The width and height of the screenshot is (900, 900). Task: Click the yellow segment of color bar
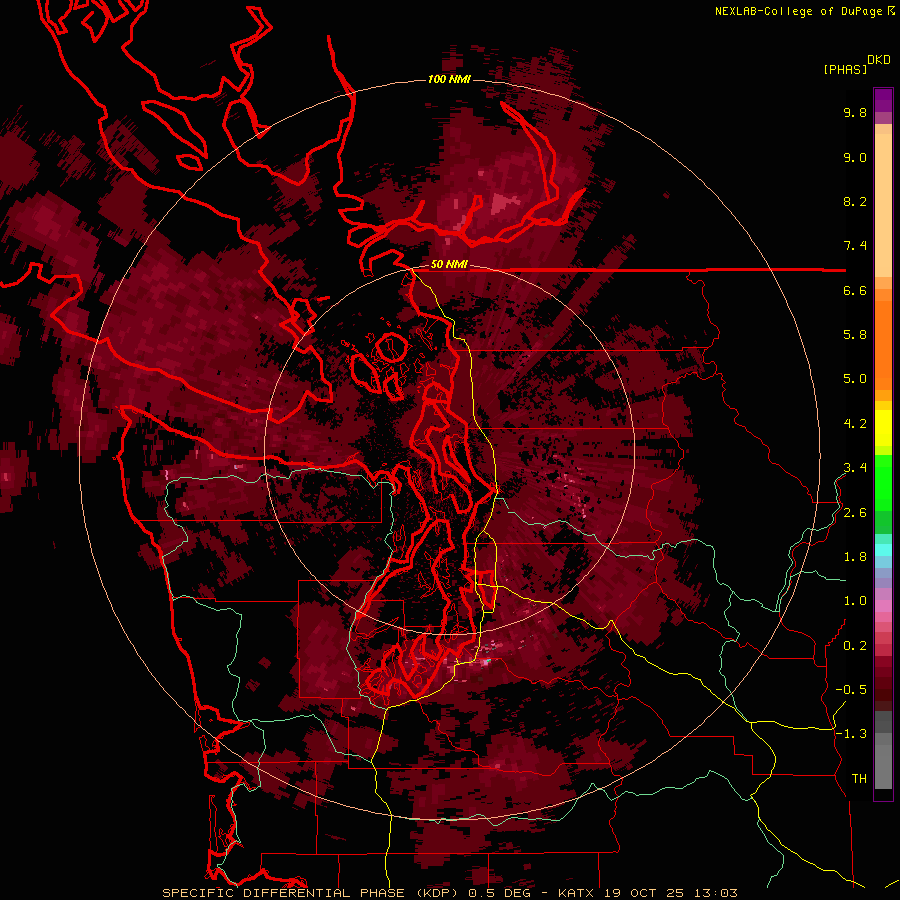[883, 428]
